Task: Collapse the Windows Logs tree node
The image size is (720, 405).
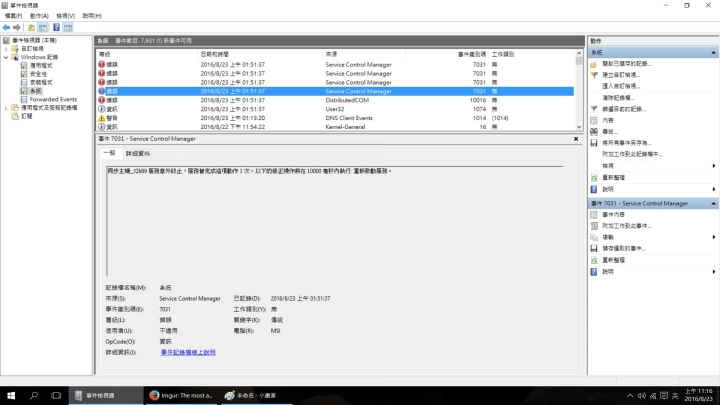Action: click(6, 57)
